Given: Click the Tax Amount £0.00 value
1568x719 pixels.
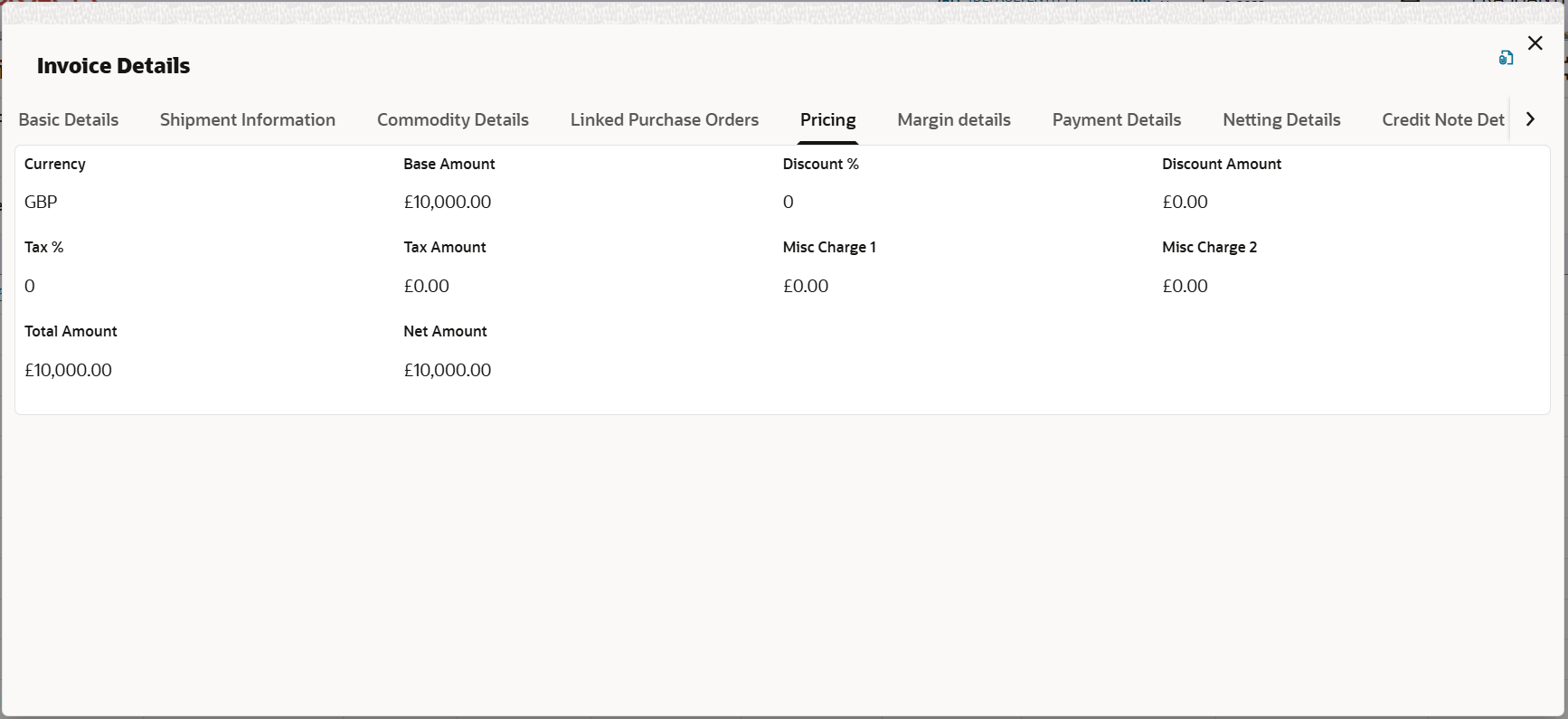Looking at the screenshot, I should pos(426,286).
